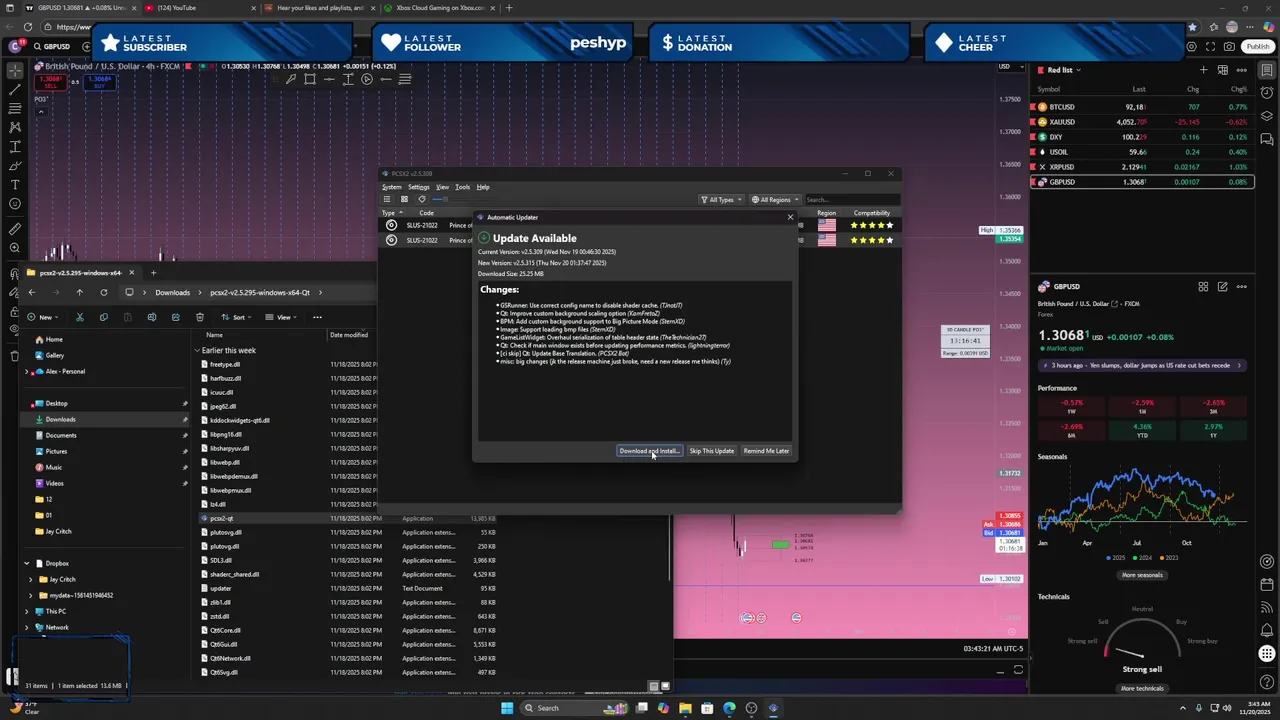This screenshot has height=720, width=1280.
Task: Select Pictures in Explorer sidebar
Action: click(x=57, y=451)
